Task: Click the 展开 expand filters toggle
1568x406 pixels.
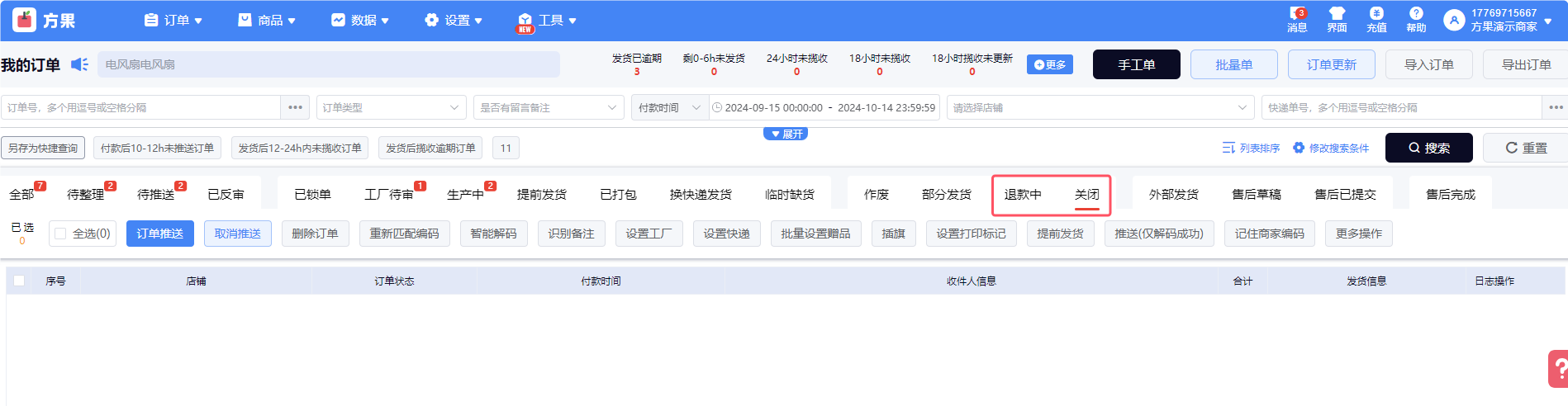Action: pyautogui.click(x=785, y=134)
